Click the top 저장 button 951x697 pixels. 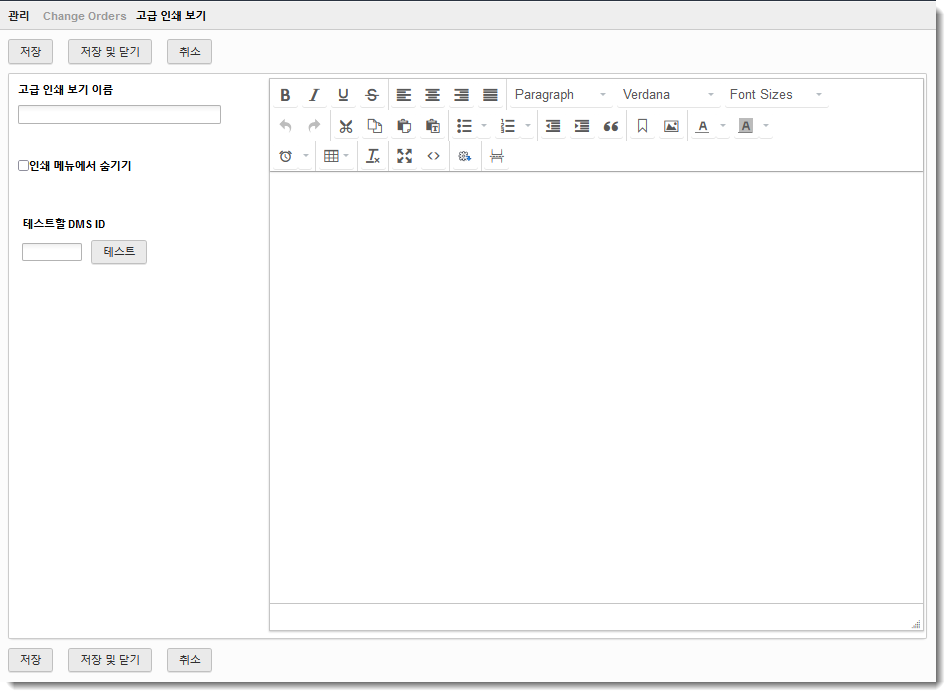(30, 52)
